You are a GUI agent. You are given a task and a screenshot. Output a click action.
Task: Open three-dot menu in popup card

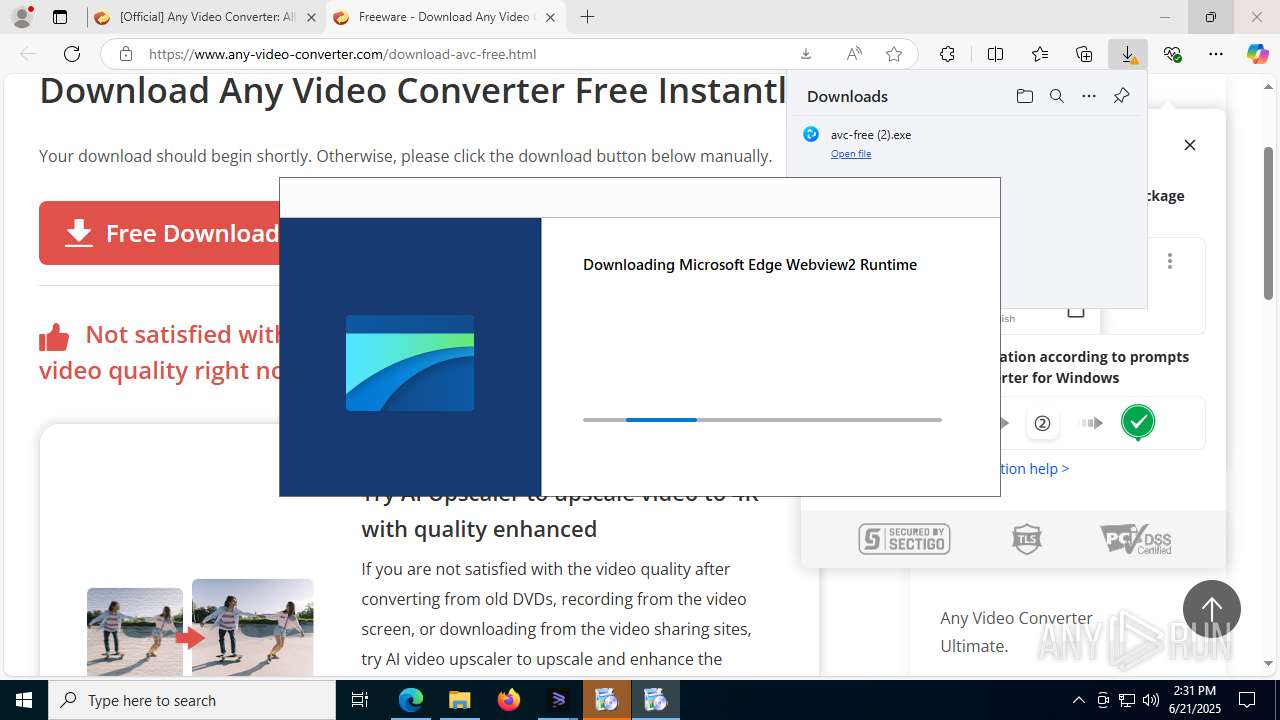[x=1170, y=261]
